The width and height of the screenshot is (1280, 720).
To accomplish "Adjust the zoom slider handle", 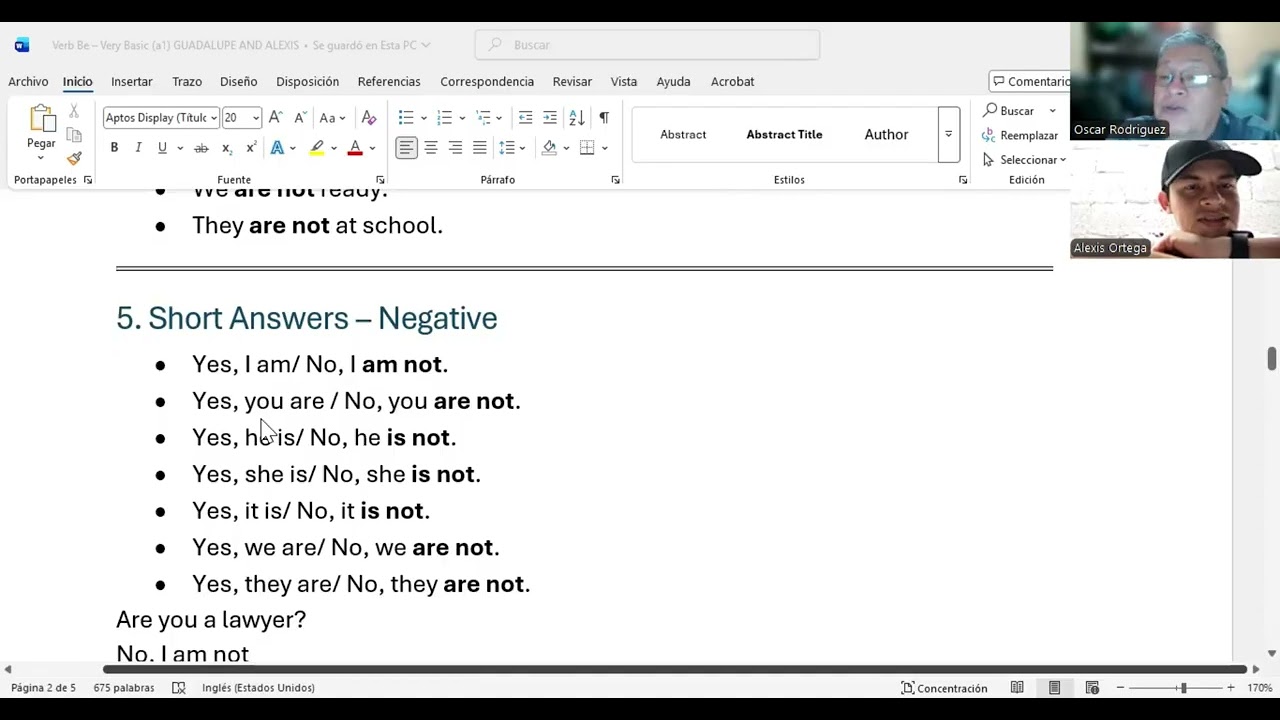I will 1183,688.
